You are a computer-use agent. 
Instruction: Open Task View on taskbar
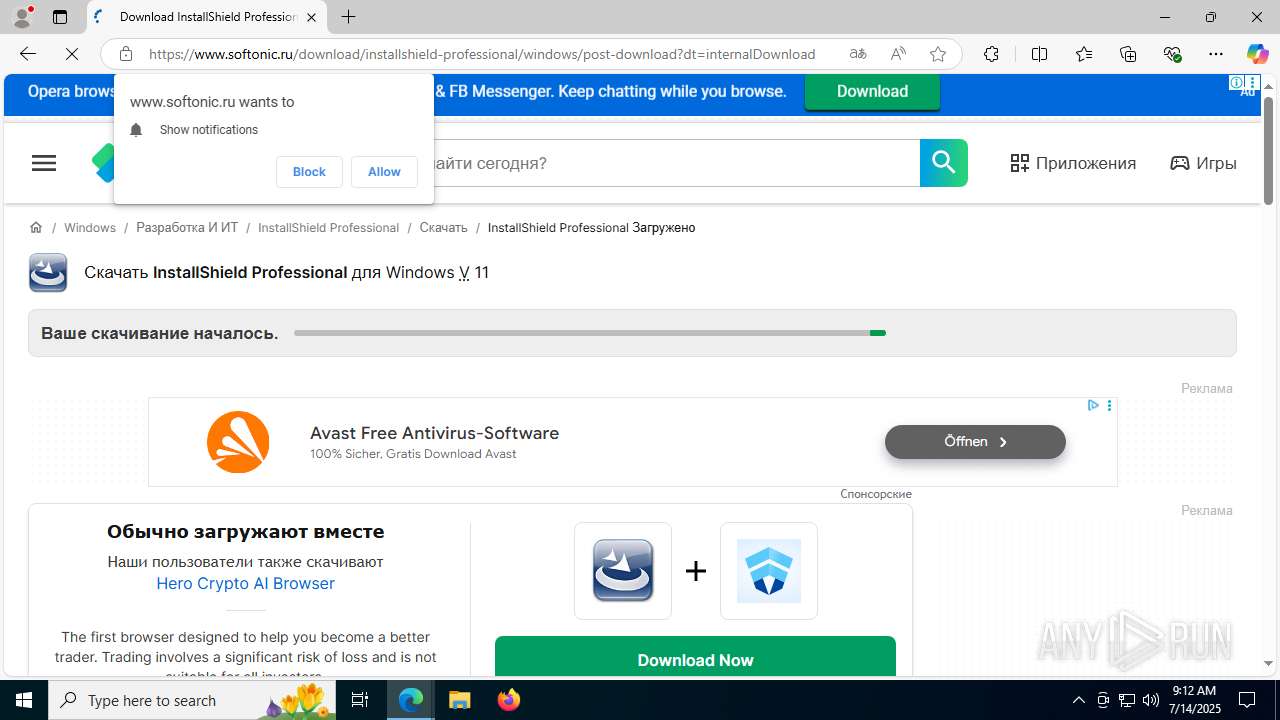point(361,700)
